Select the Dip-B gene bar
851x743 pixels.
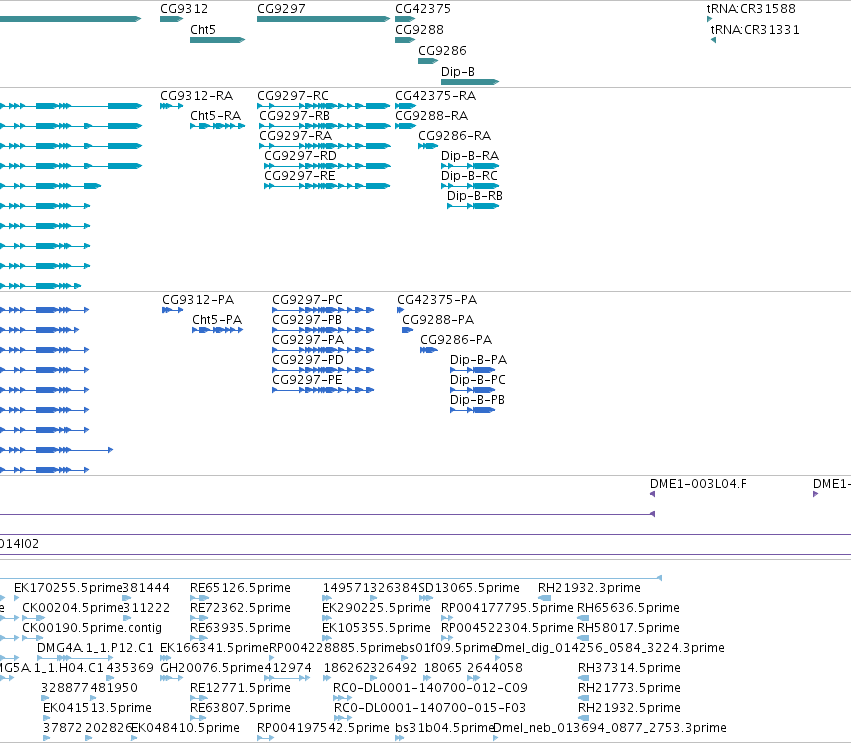click(470, 82)
